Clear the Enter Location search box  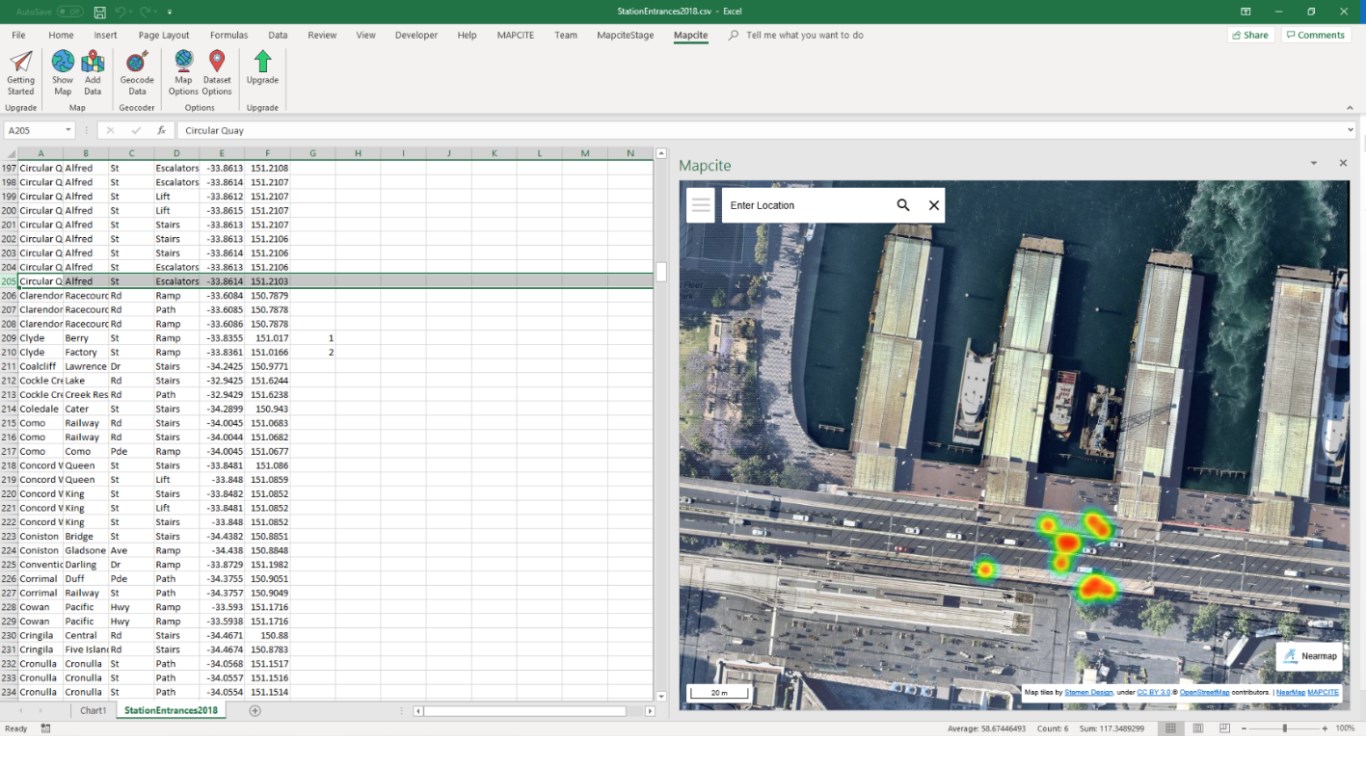point(934,205)
